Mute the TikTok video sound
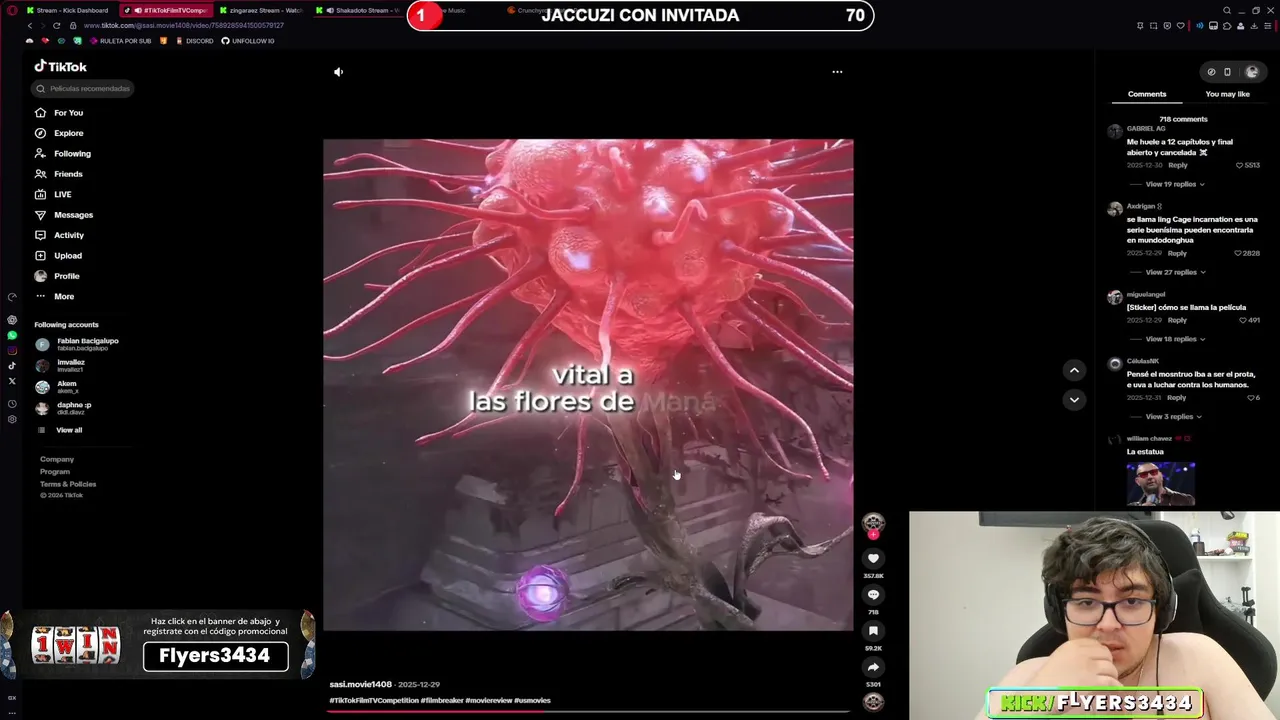The height and width of the screenshot is (720, 1280). point(338,72)
